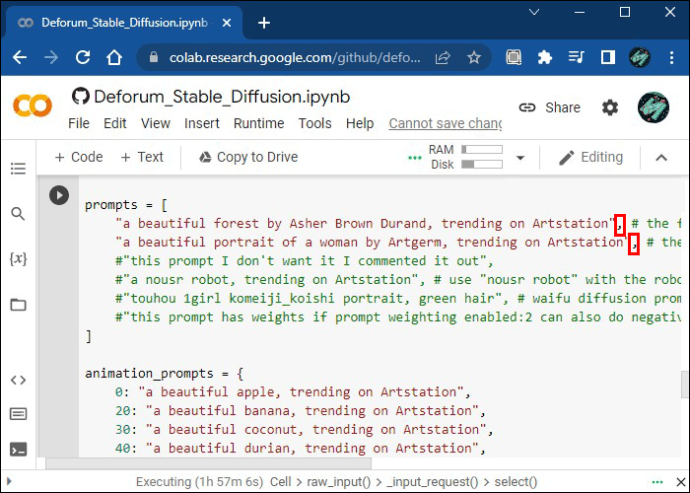
Task: Click the horizontal scrollbar under the code cell
Action: (x=209, y=463)
